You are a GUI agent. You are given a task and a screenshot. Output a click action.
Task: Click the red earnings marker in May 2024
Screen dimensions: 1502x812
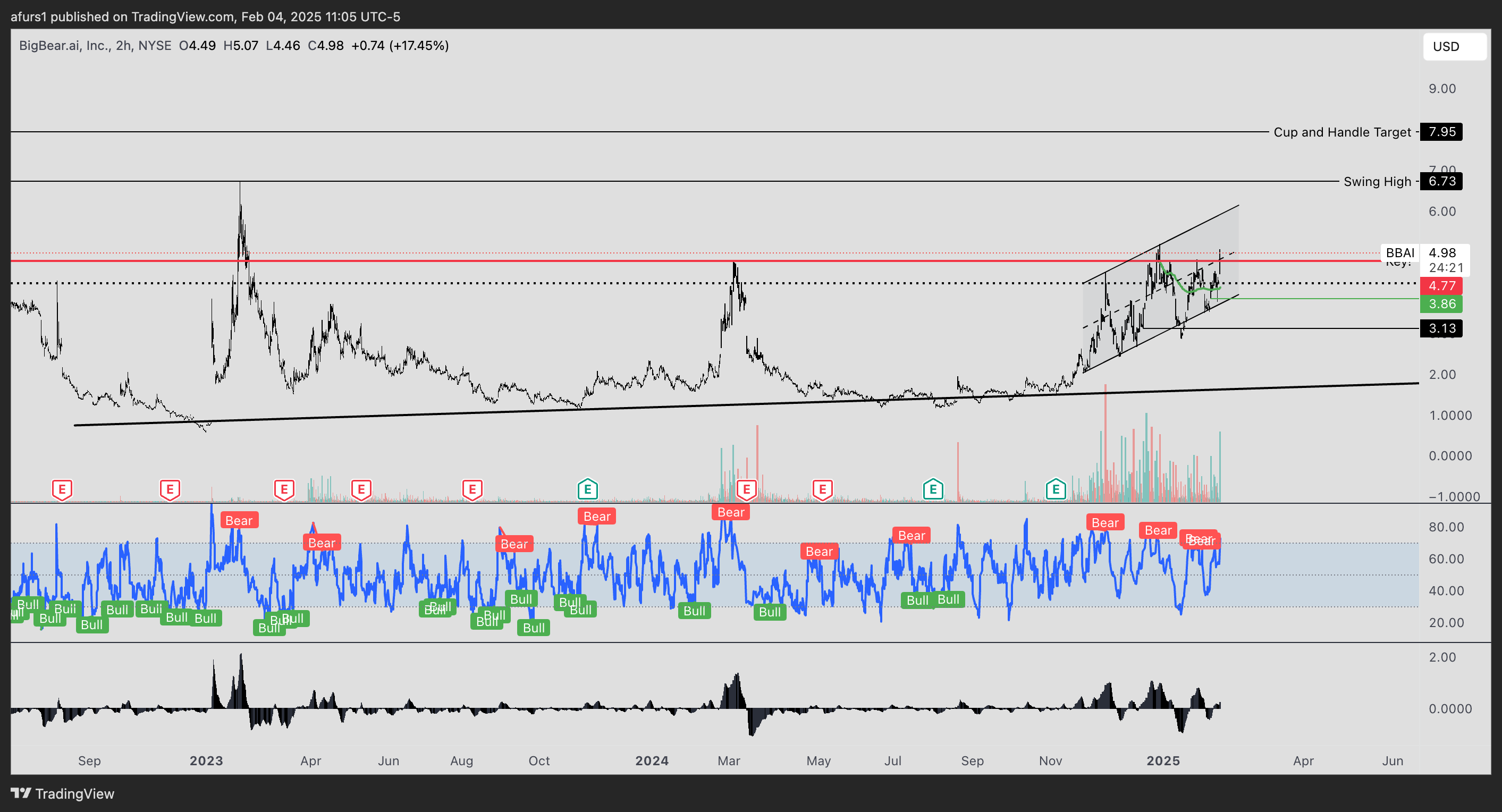(x=822, y=489)
